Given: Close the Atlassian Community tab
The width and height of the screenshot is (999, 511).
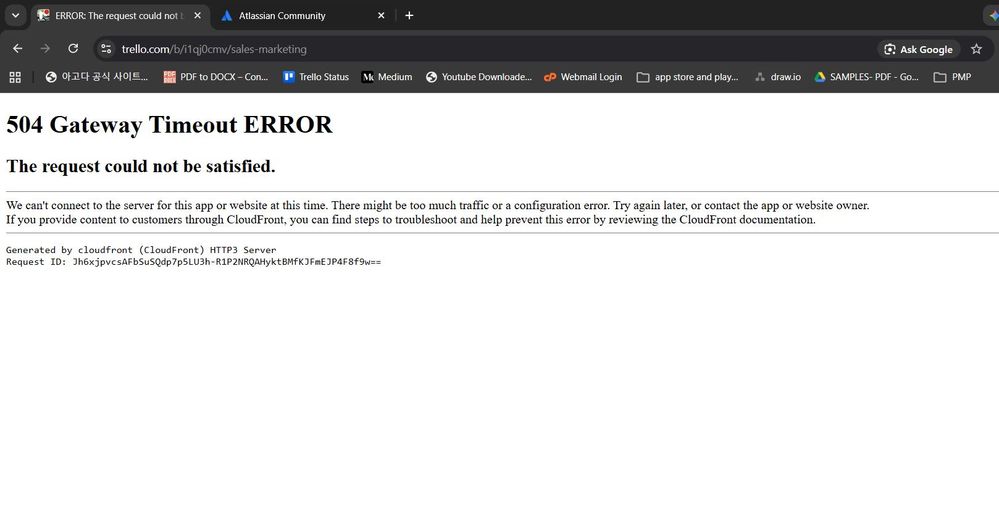Looking at the screenshot, I should 381,15.
